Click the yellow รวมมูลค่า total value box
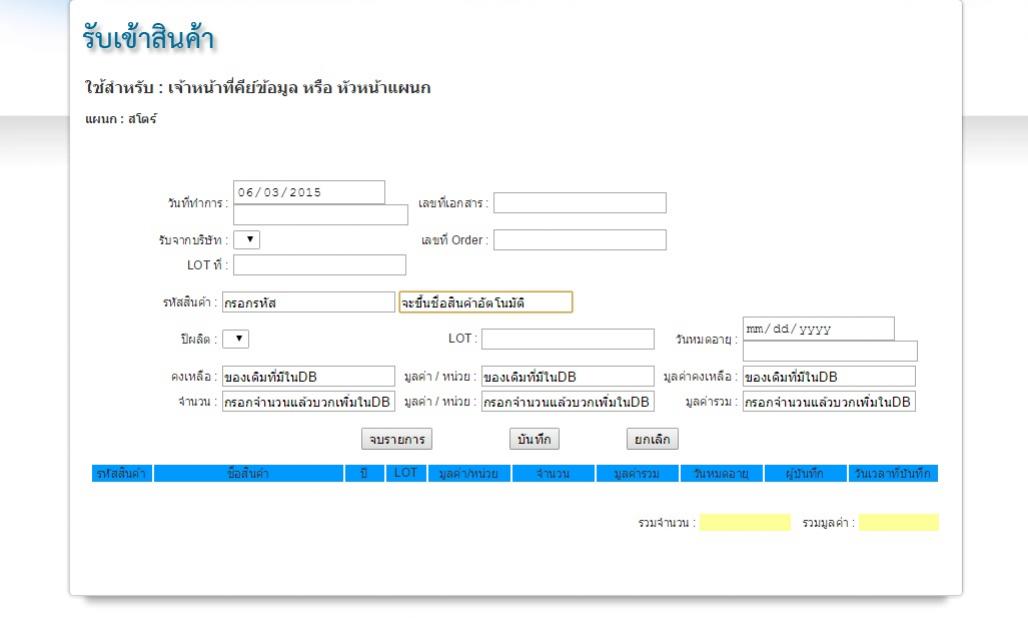This screenshot has width=1028, height=618. (x=899, y=522)
